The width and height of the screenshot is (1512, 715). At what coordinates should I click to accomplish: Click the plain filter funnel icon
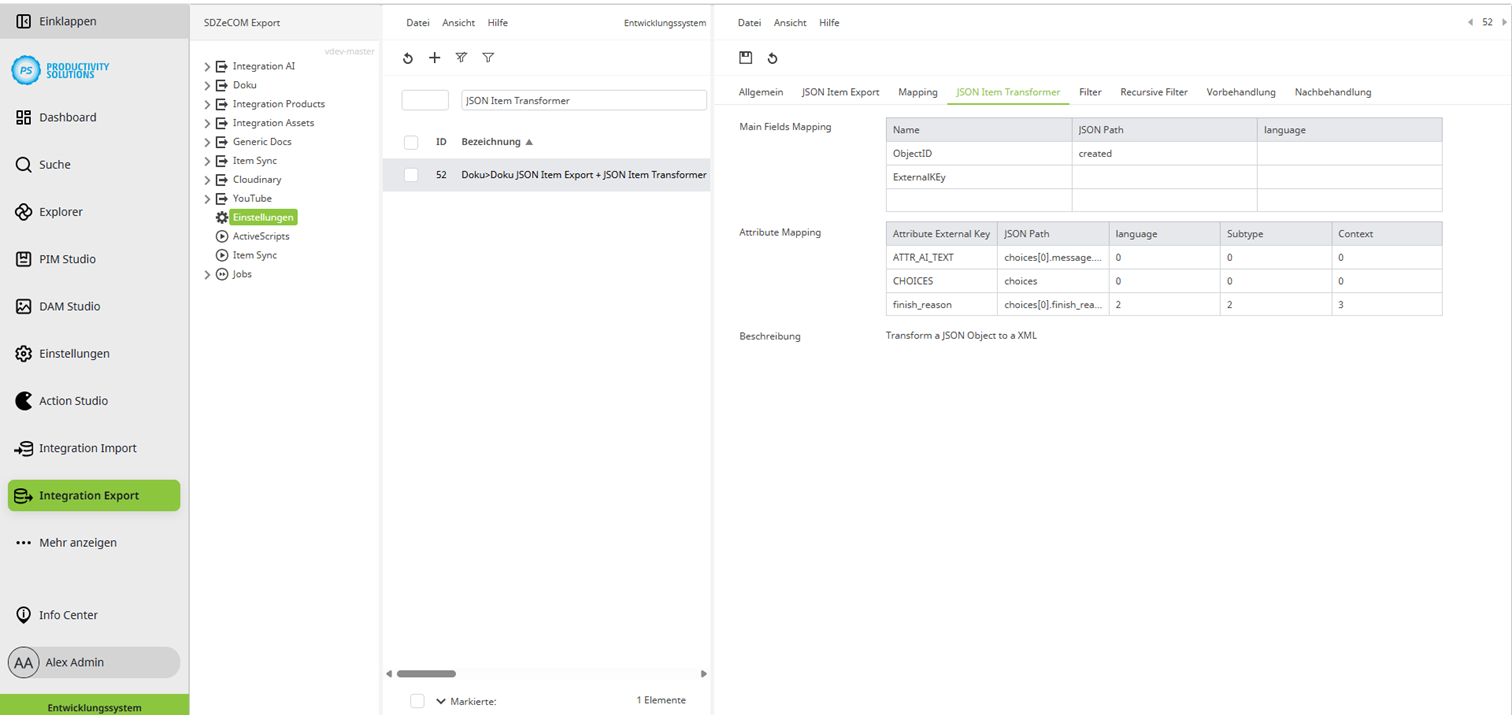pyautogui.click(x=488, y=58)
